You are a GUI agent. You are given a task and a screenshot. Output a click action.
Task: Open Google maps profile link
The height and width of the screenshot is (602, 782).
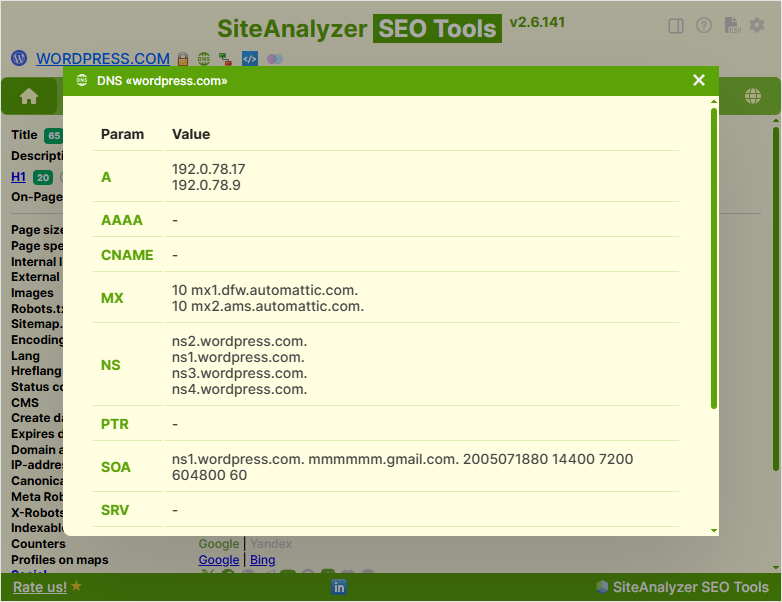click(x=218, y=560)
